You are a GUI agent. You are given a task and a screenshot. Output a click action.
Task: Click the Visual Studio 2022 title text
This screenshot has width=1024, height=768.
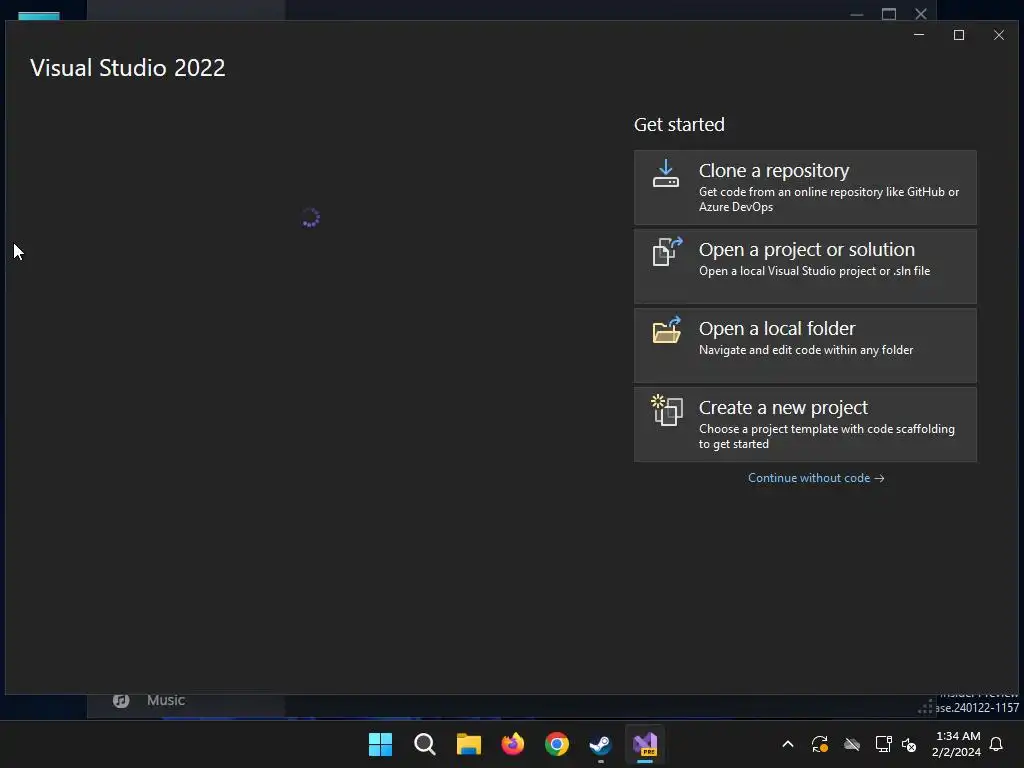tap(127, 68)
